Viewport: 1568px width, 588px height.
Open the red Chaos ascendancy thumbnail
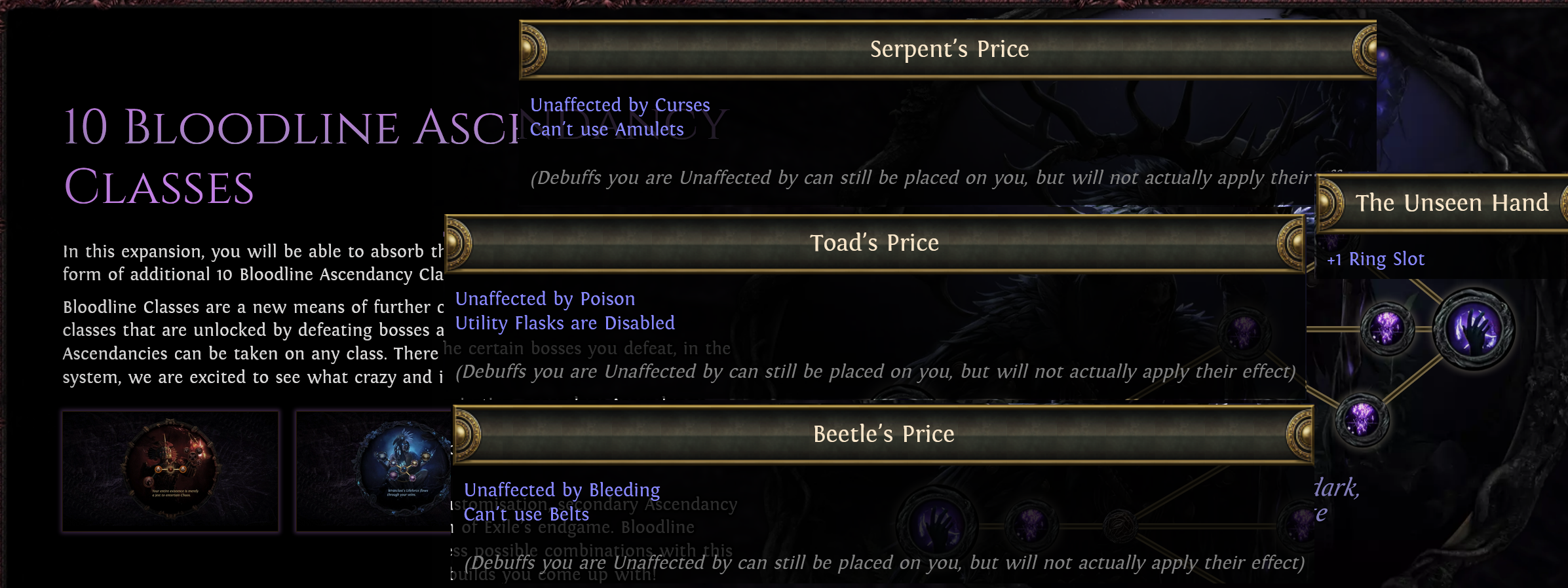(x=170, y=470)
